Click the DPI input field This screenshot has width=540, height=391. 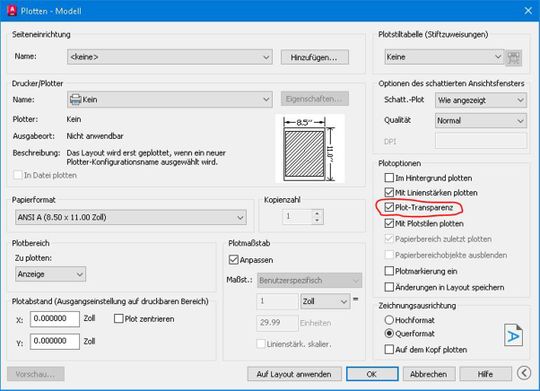coord(481,141)
